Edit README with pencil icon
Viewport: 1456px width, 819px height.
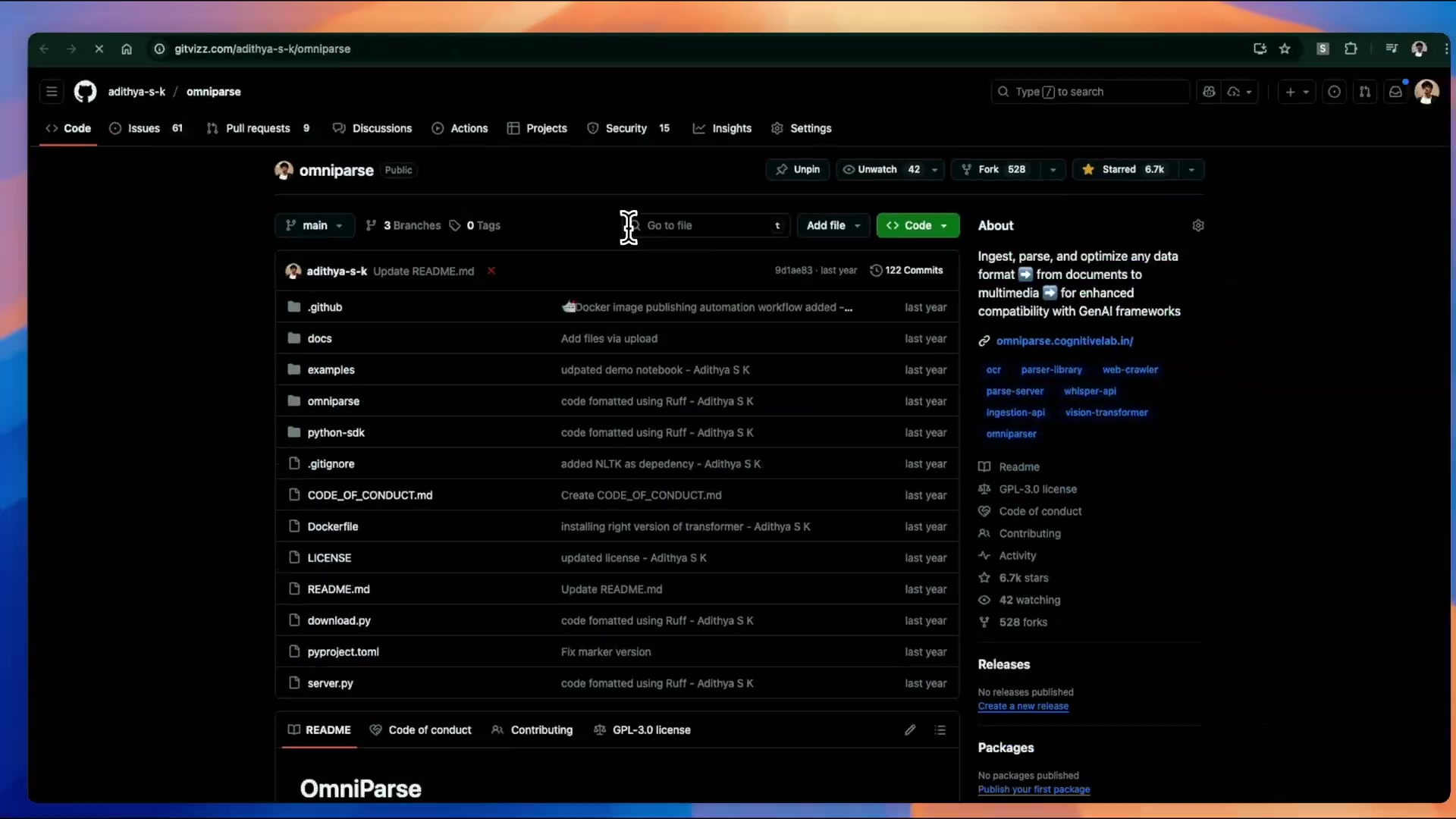[910, 730]
